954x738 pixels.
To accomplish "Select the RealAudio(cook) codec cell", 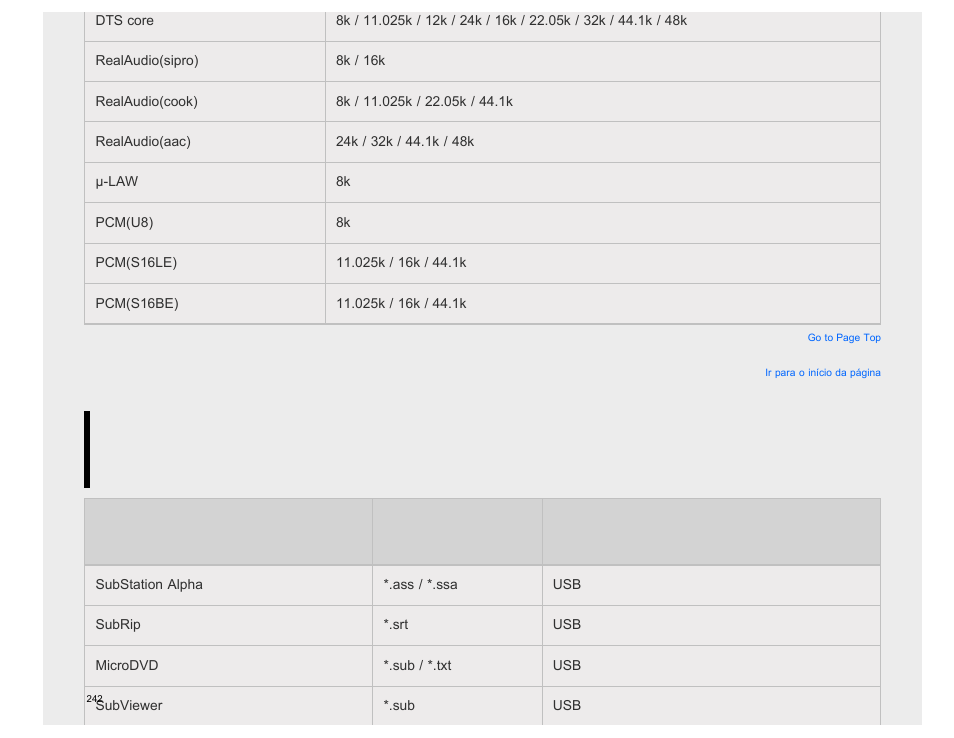I will (204, 102).
